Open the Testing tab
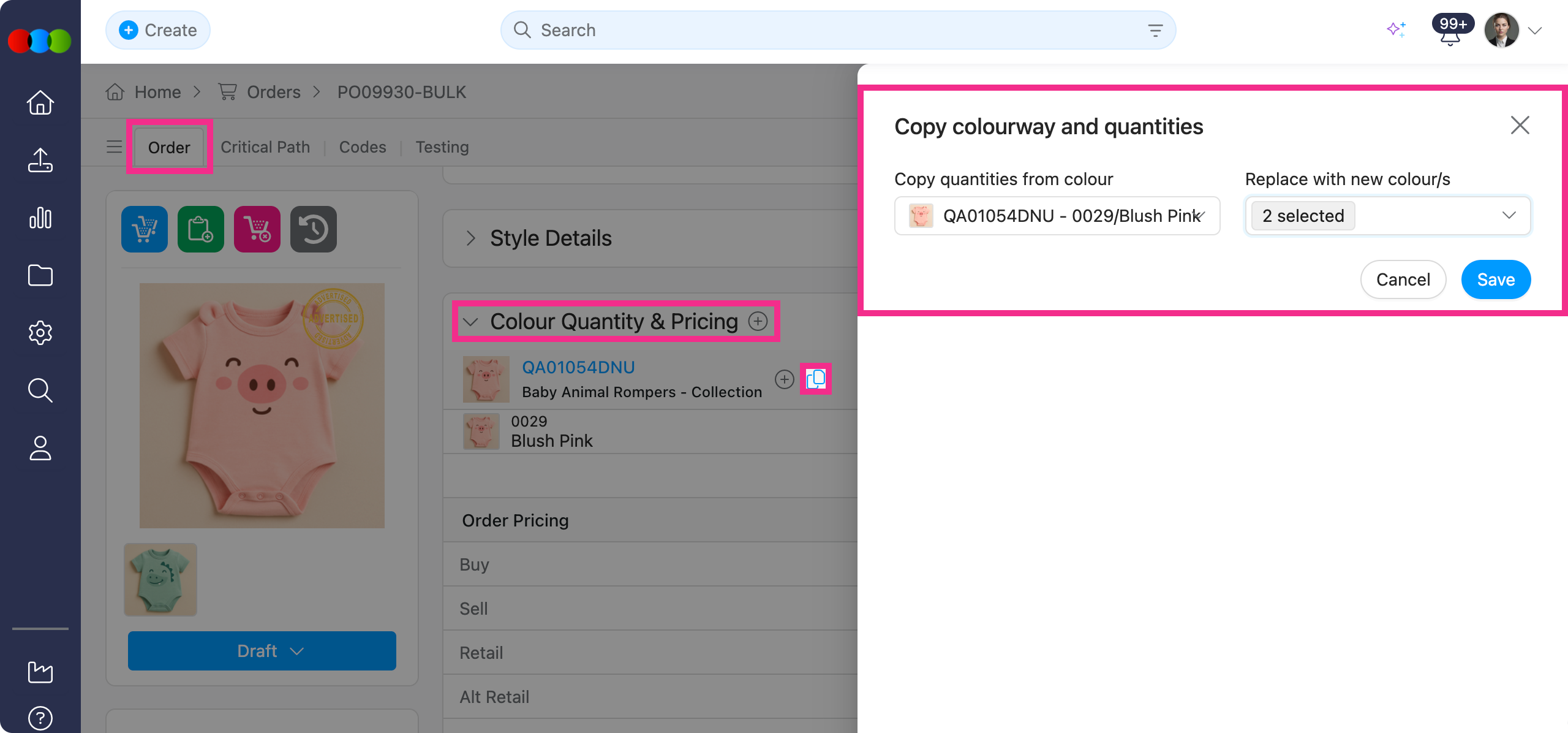This screenshot has height=733, width=1568. pos(442,146)
